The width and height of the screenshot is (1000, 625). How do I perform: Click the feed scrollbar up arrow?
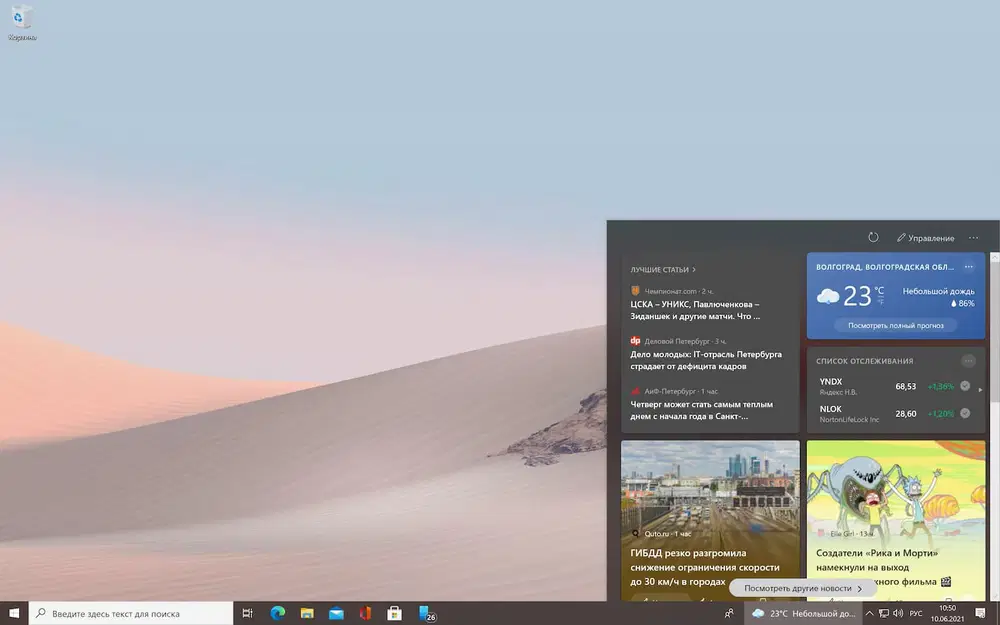pyautogui.click(x=994, y=256)
